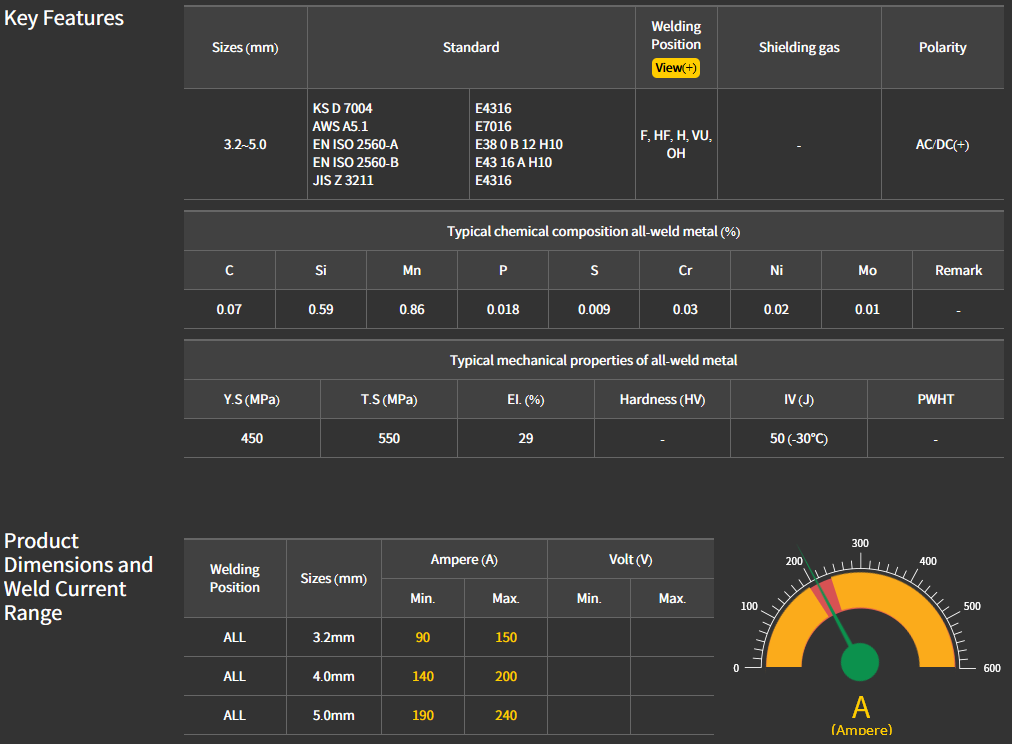
Task: Click the maximum ampere value 240
Action: click(506, 715)
